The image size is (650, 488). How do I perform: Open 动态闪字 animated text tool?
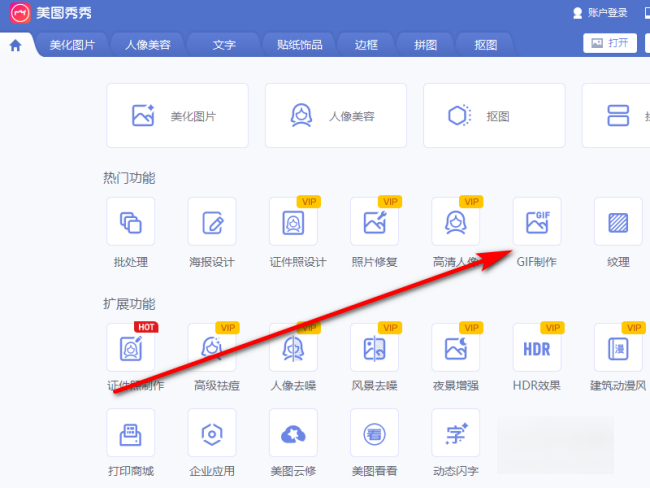pyautogui.click(x=455, y=432)
